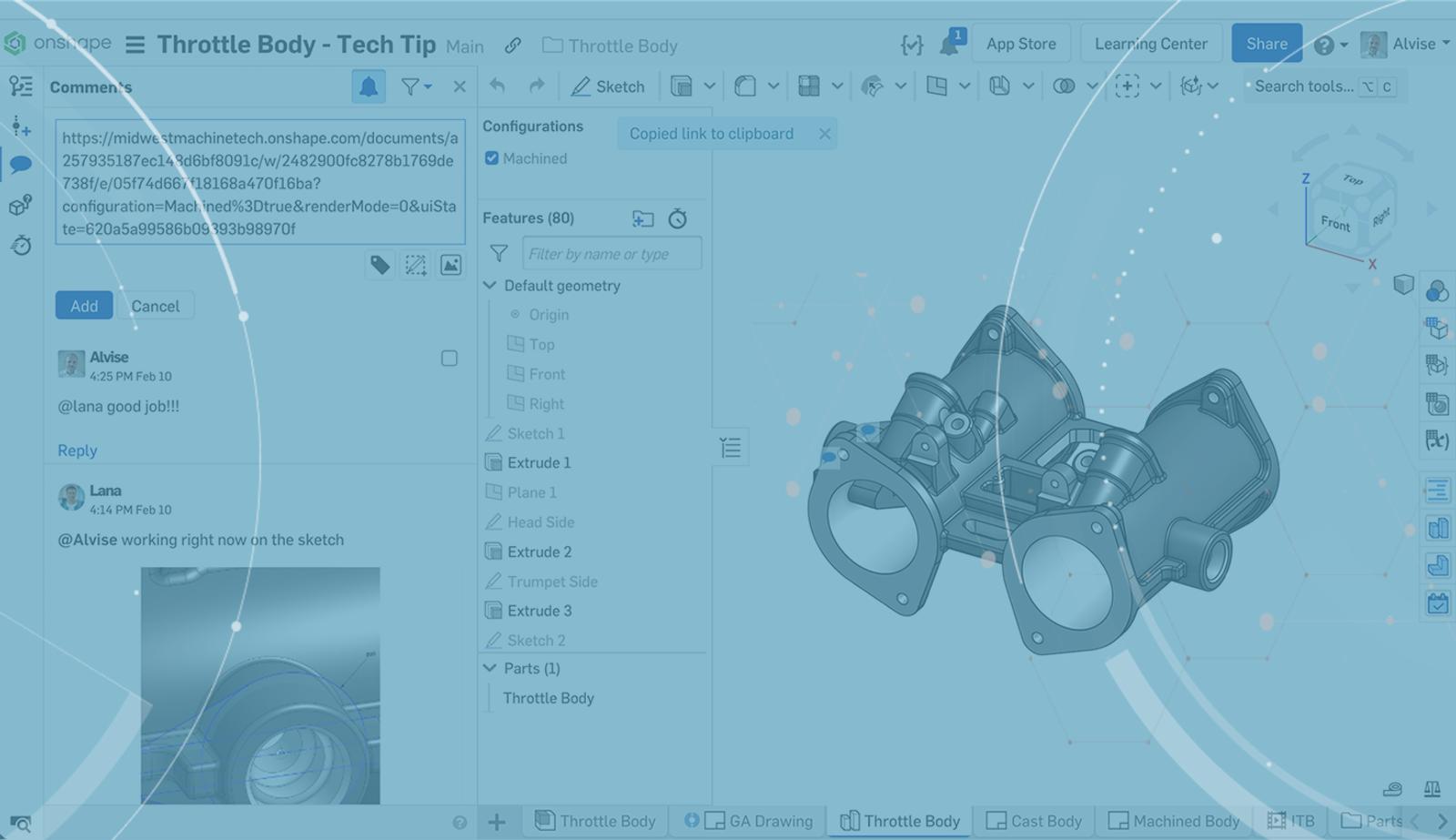Image resolution: width=1456 pixels, height=840 pixels.
Task: Click the notifications bell in the top header
Action: click(951, 41)
